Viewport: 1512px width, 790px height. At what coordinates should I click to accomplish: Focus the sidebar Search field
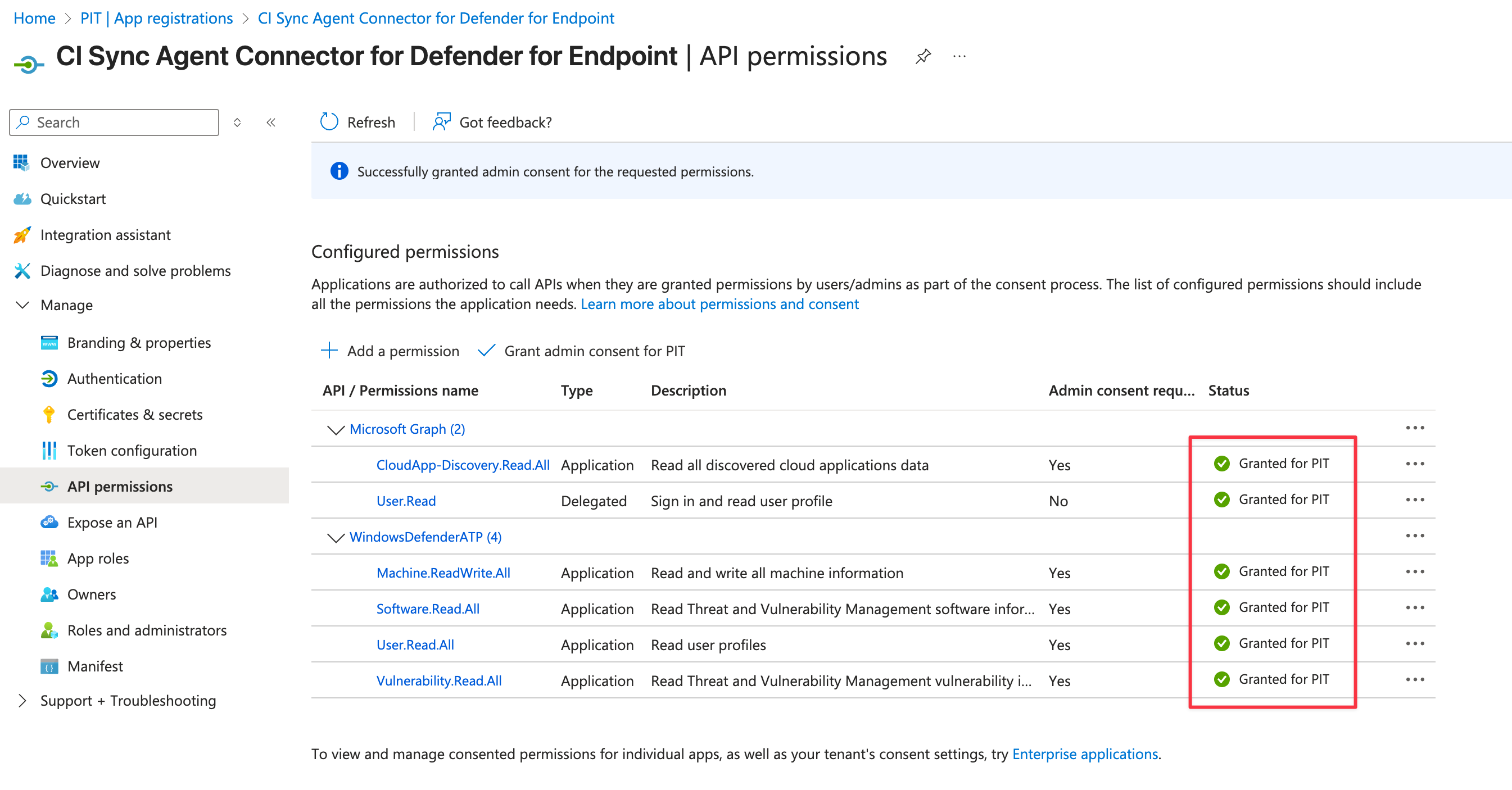pos(114,122)
